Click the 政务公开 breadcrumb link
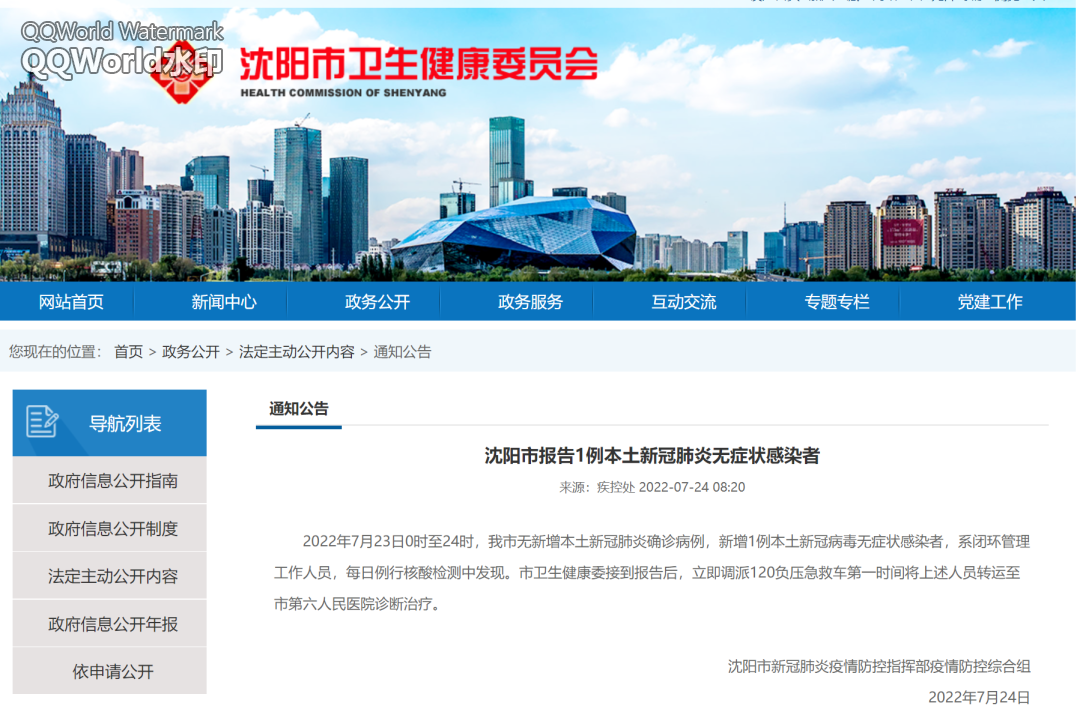The height and width of the screenshot is (709, 1080). pyautogui.click(x=191, y=352)
